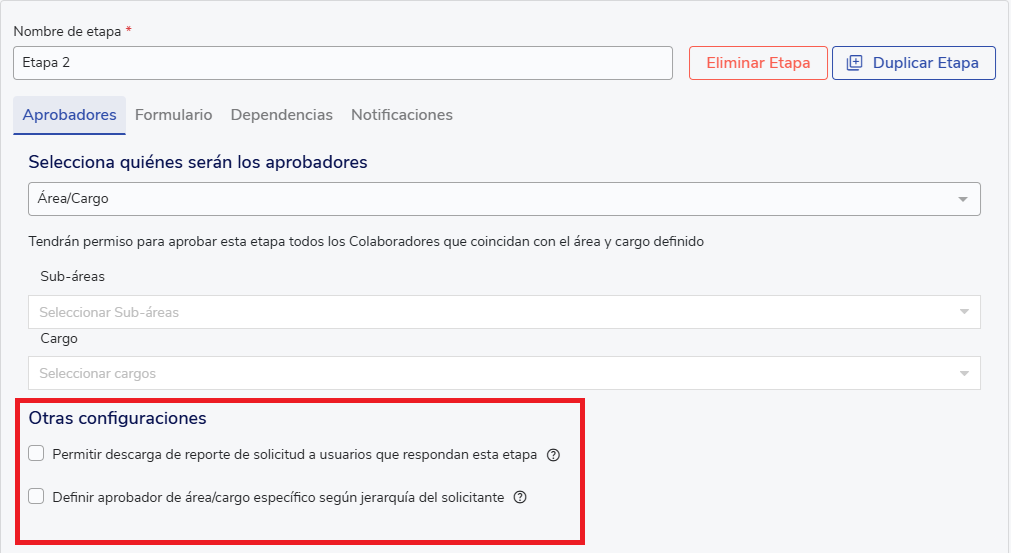1011x553 pixels.
Task: Open the Notificaciones tab
Action: (401, 115)
